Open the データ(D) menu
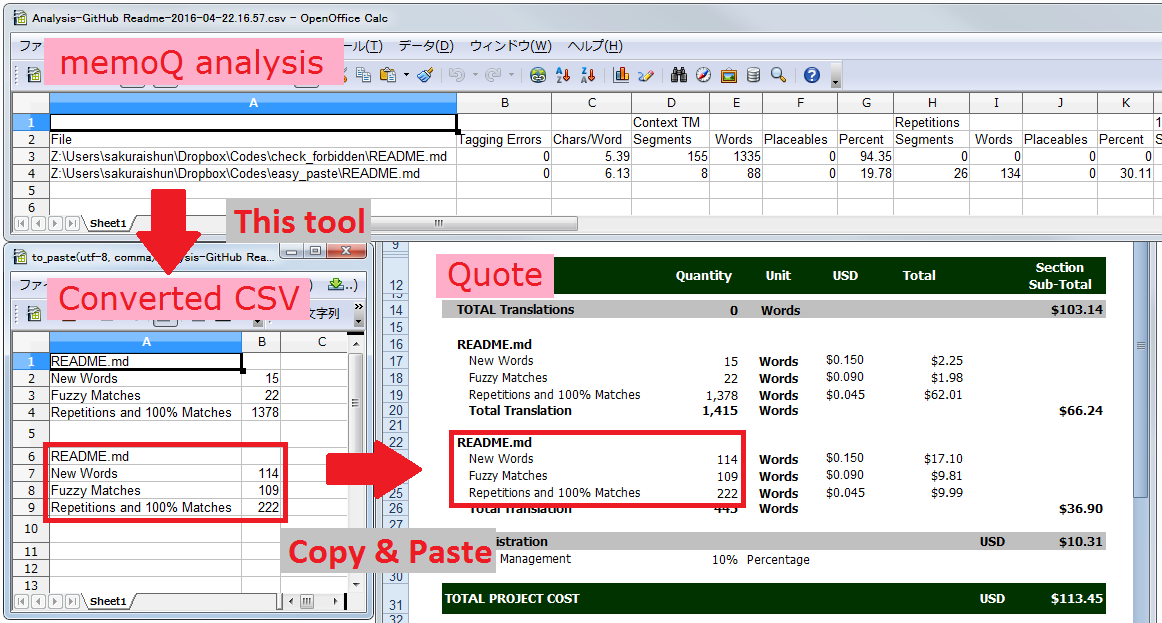Screen dimensions: 1162x623 pos(426,46)
